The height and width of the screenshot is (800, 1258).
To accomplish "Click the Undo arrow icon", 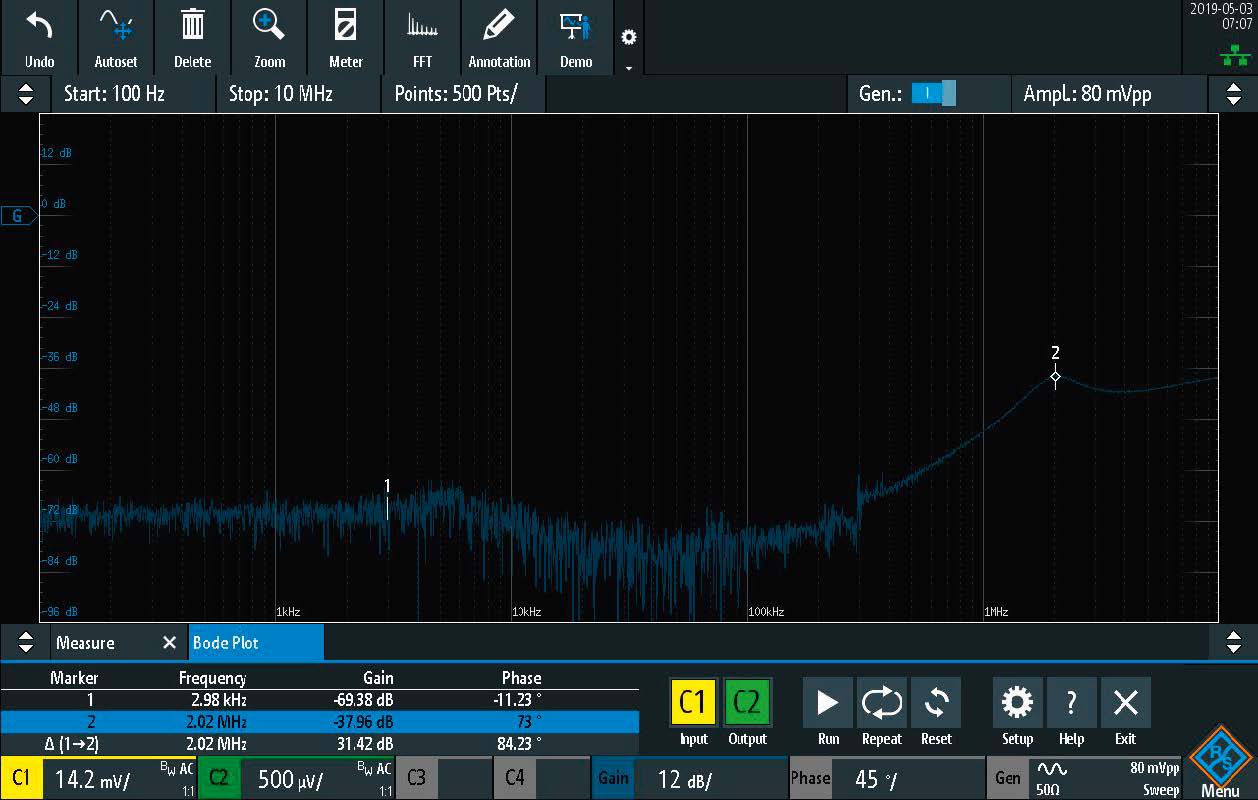I will pos(39,36).
